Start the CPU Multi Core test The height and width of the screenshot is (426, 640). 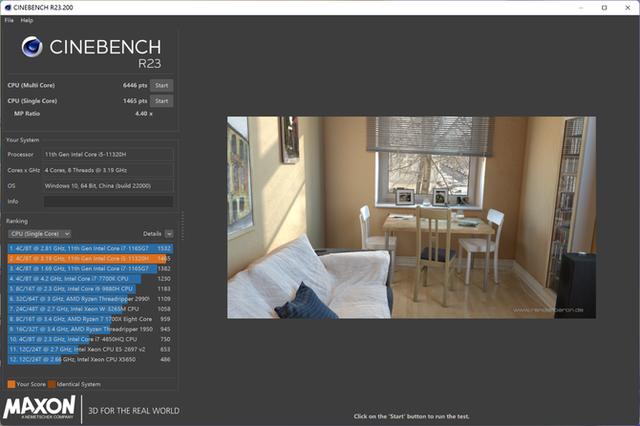pyautogui.click(x=161, y=87)
